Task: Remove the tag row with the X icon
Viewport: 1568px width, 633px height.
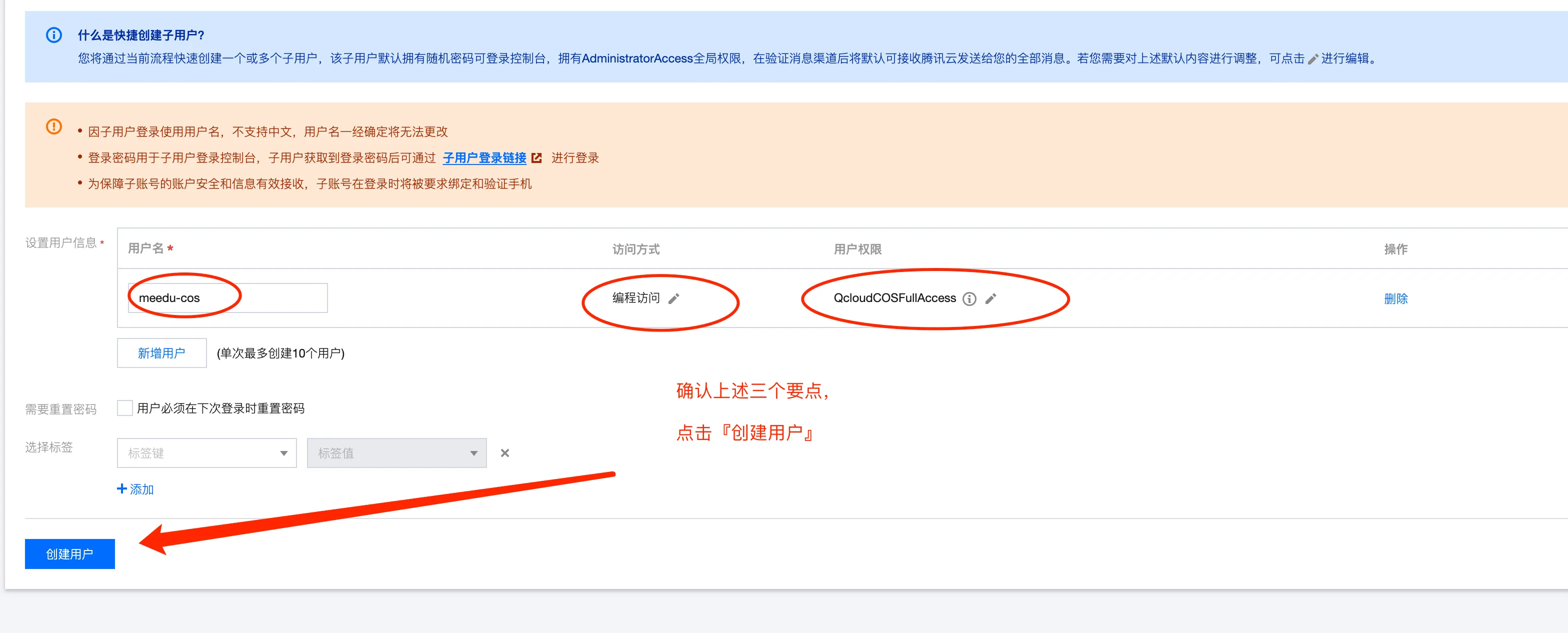Action: coord(504,453)
